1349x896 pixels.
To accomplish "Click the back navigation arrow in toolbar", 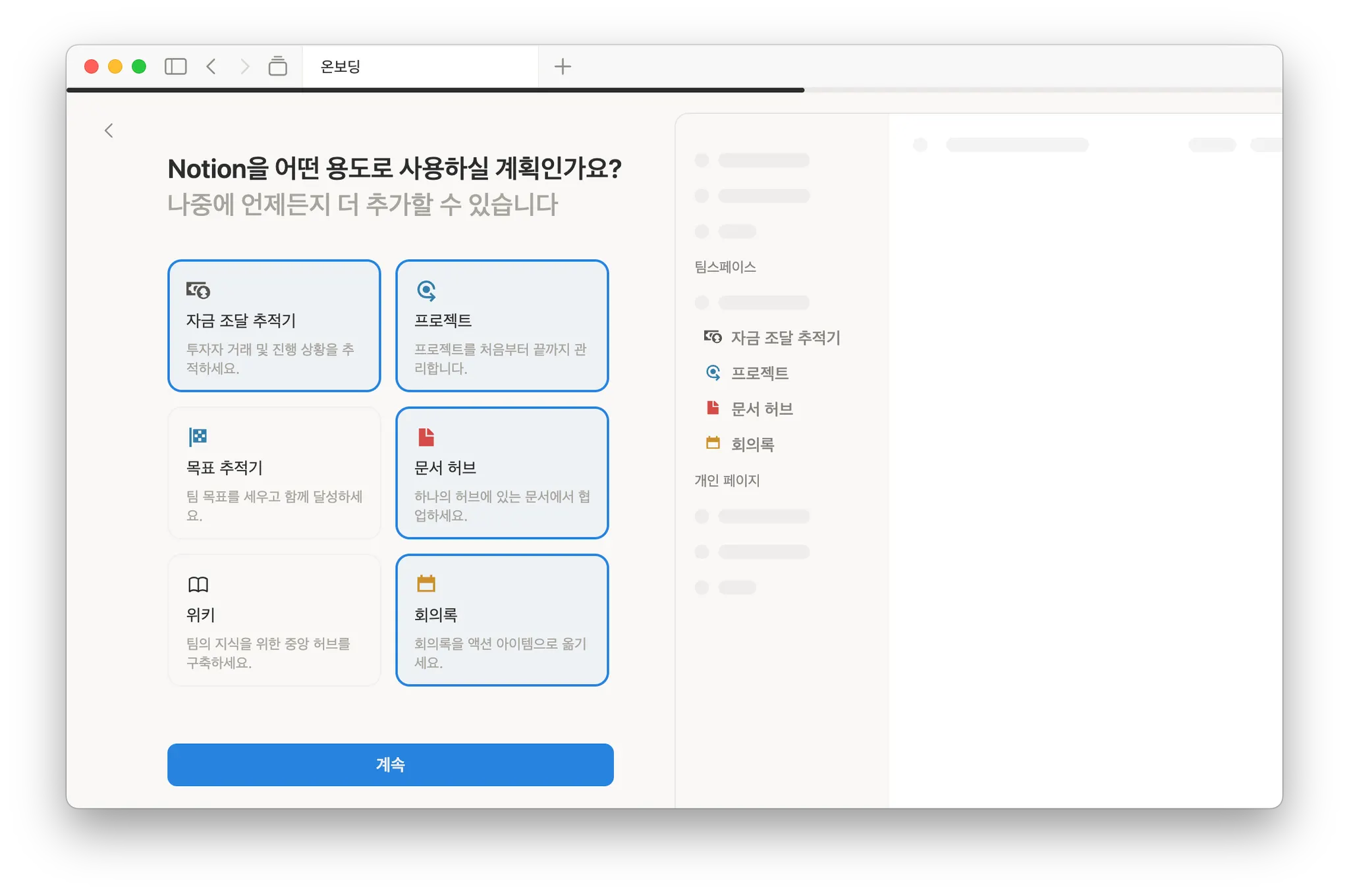I will point(211,66).
